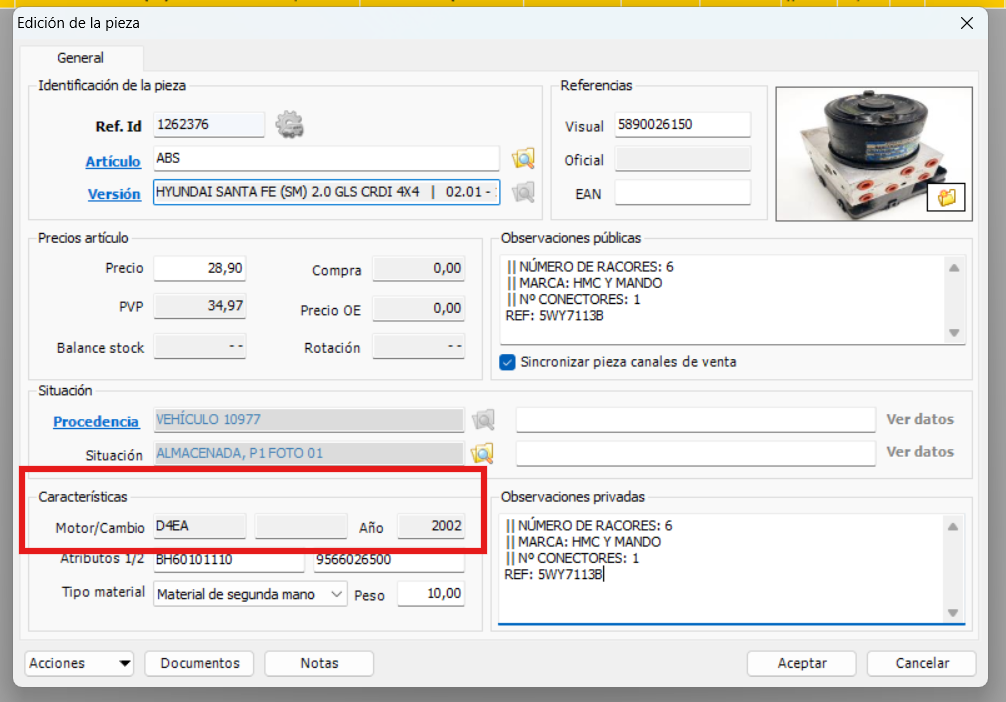Follow the Artículo hyperlink

click(113, 161)
